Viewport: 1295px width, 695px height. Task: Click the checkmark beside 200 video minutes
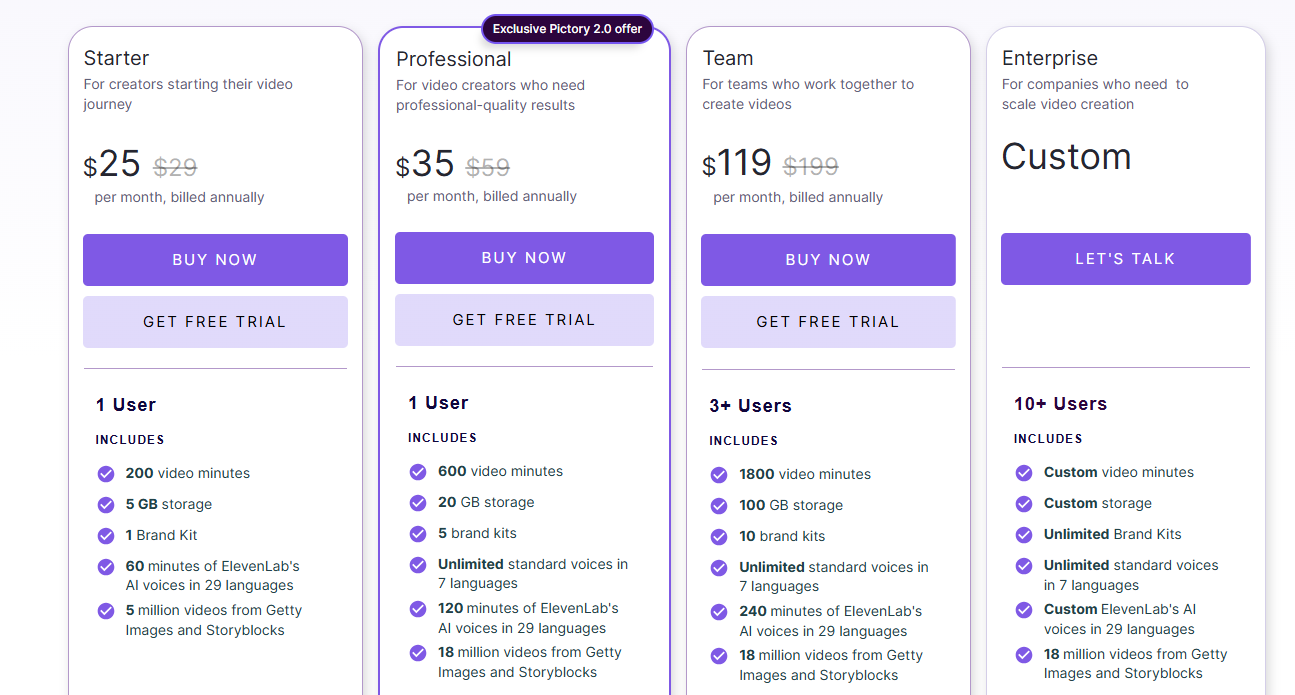(x=106, y=473)
